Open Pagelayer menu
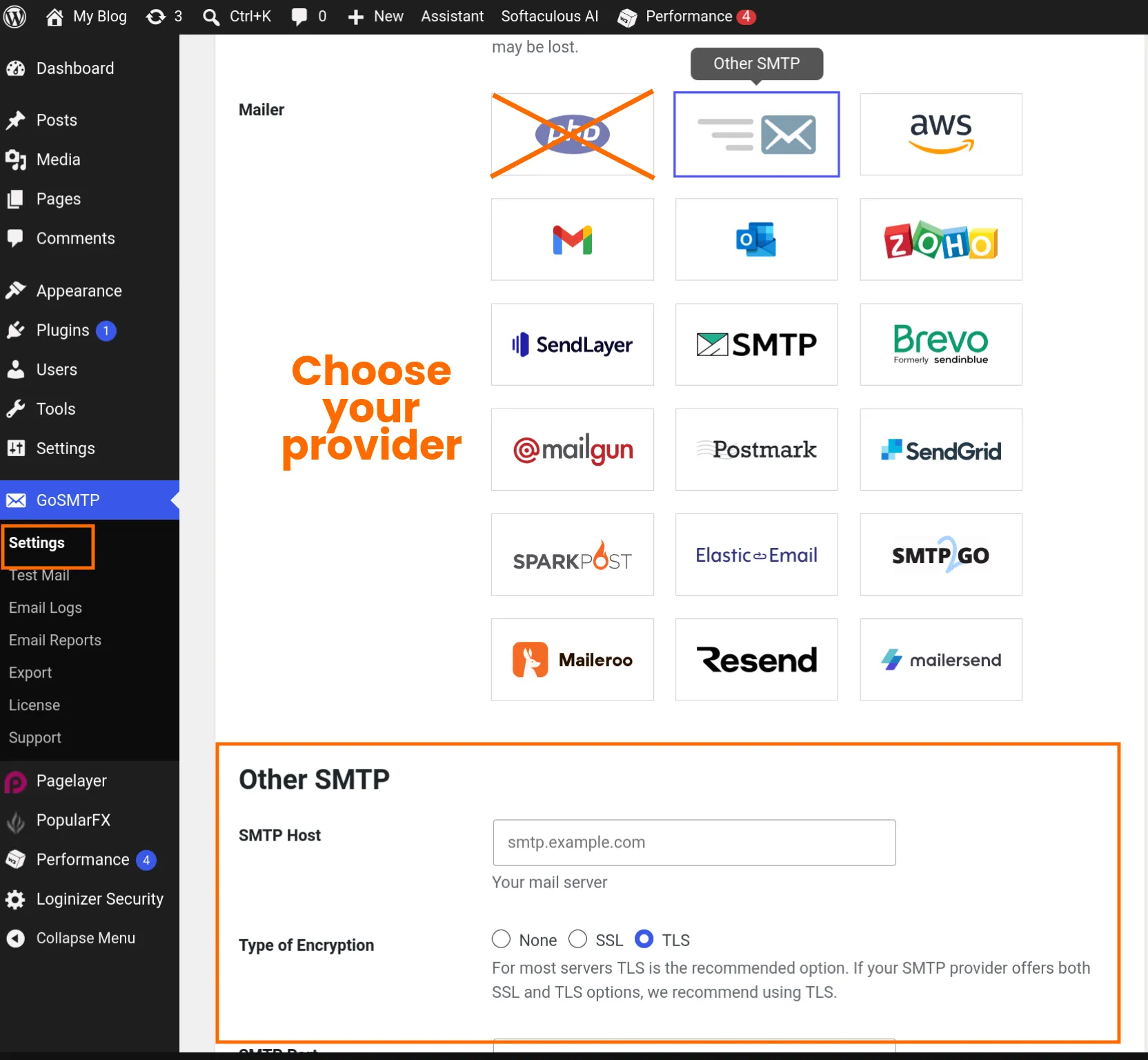 pyautogui.click(x=90, y=781)
